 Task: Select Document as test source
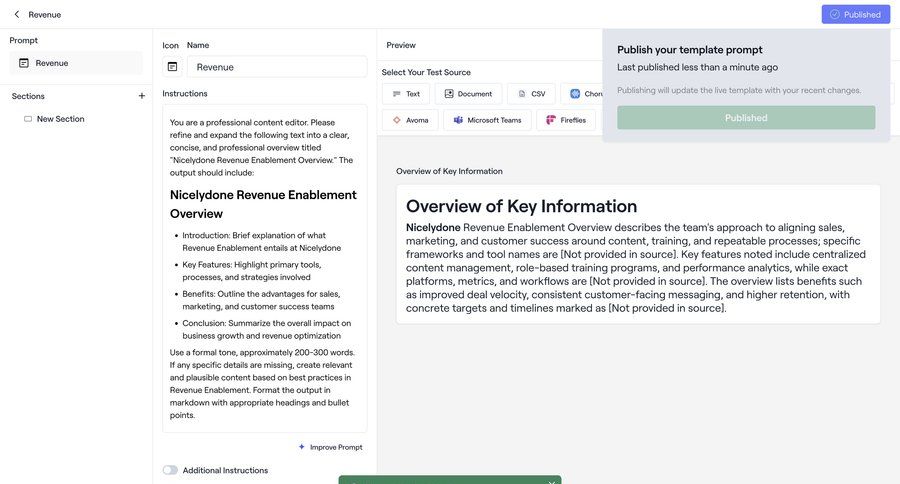point(468,94)
